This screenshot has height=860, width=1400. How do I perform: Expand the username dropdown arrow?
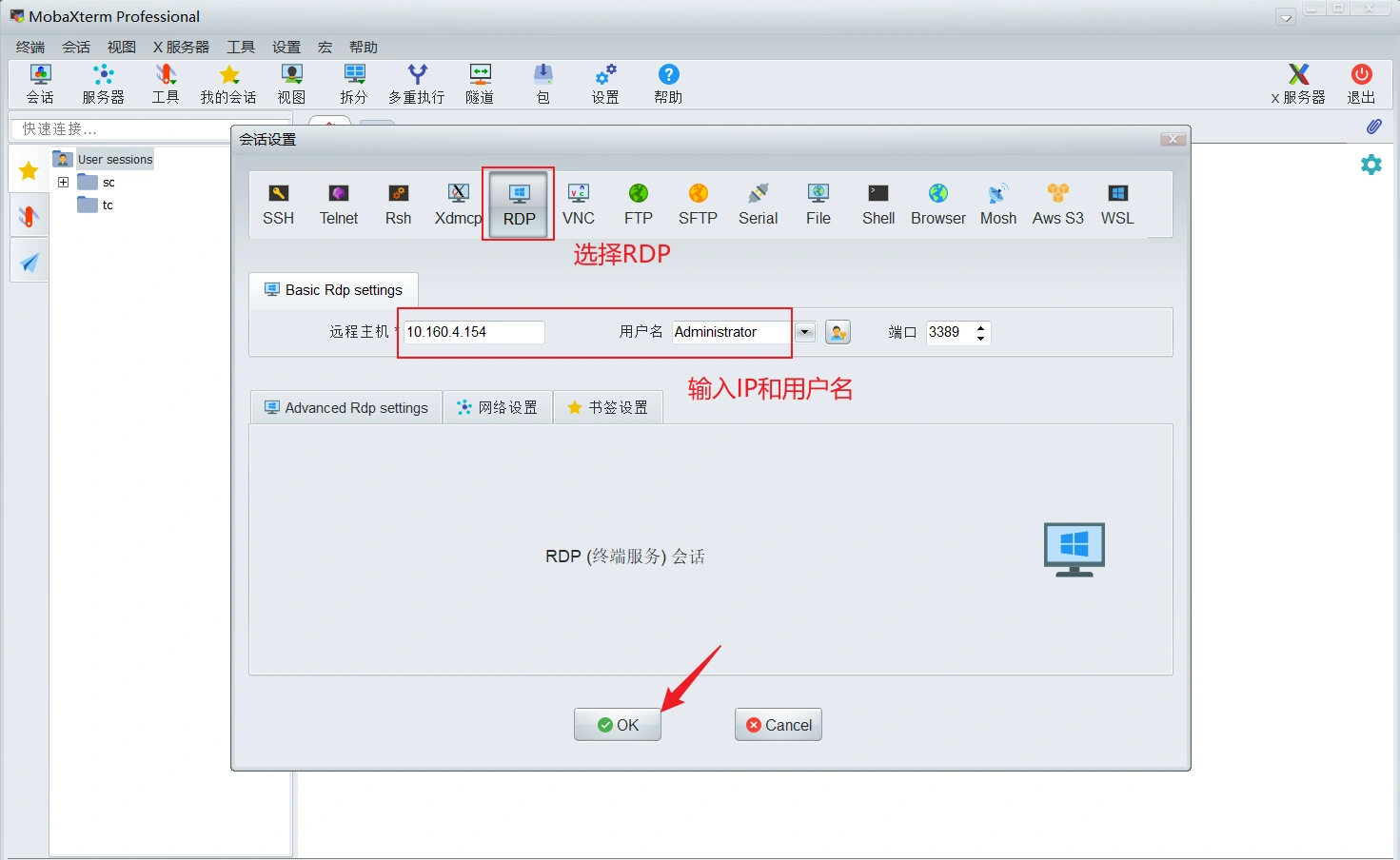pos(805,332)
